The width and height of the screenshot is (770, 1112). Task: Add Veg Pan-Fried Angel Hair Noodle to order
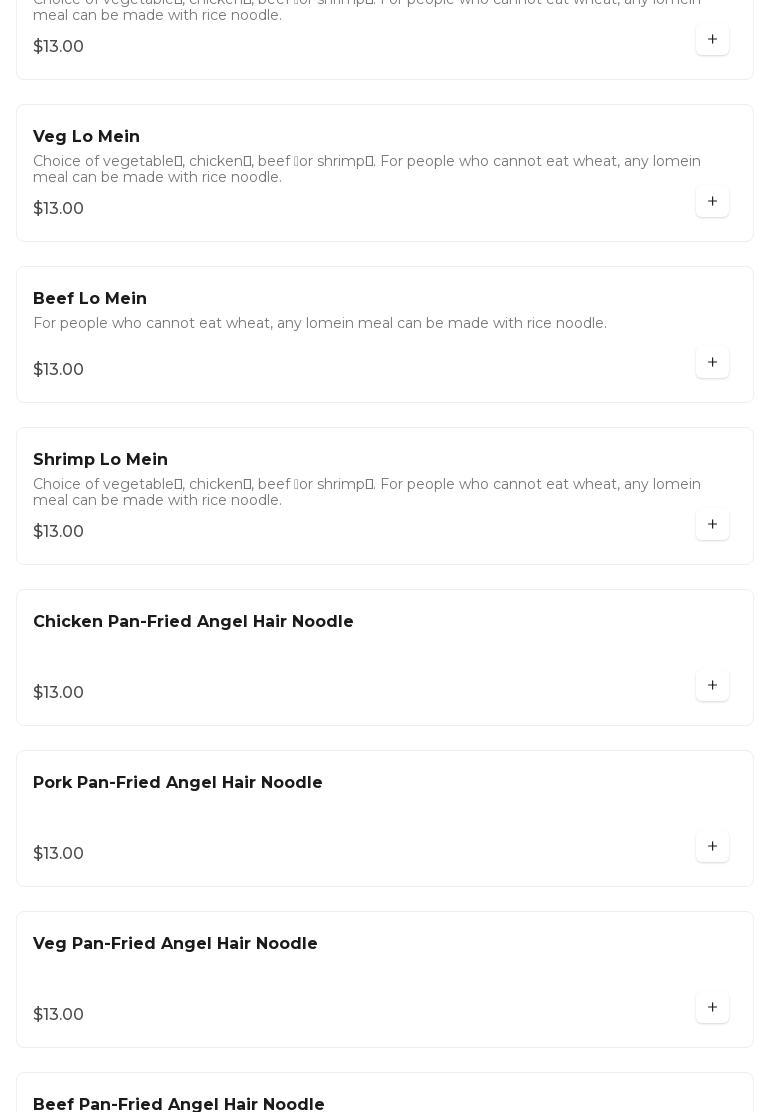(x=712, y=1008)
